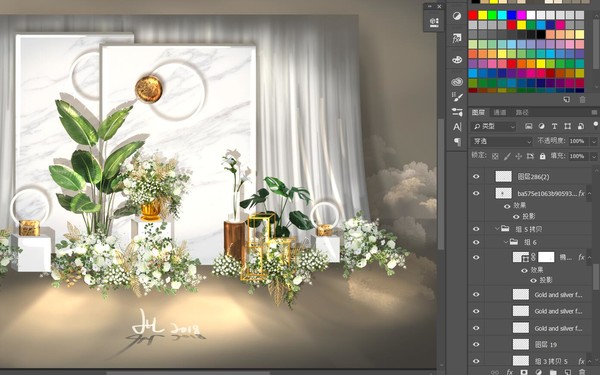Toggle lock position move icon
The width and height of the screenshot is (600, 375).
coord(518,156)
